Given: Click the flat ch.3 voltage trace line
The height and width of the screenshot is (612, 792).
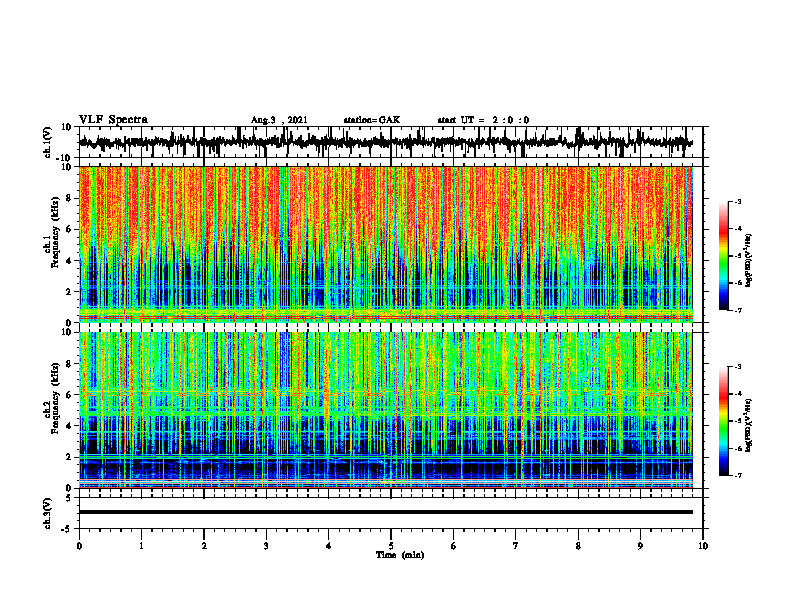Looking at the screenshot, I should point(385,512).
